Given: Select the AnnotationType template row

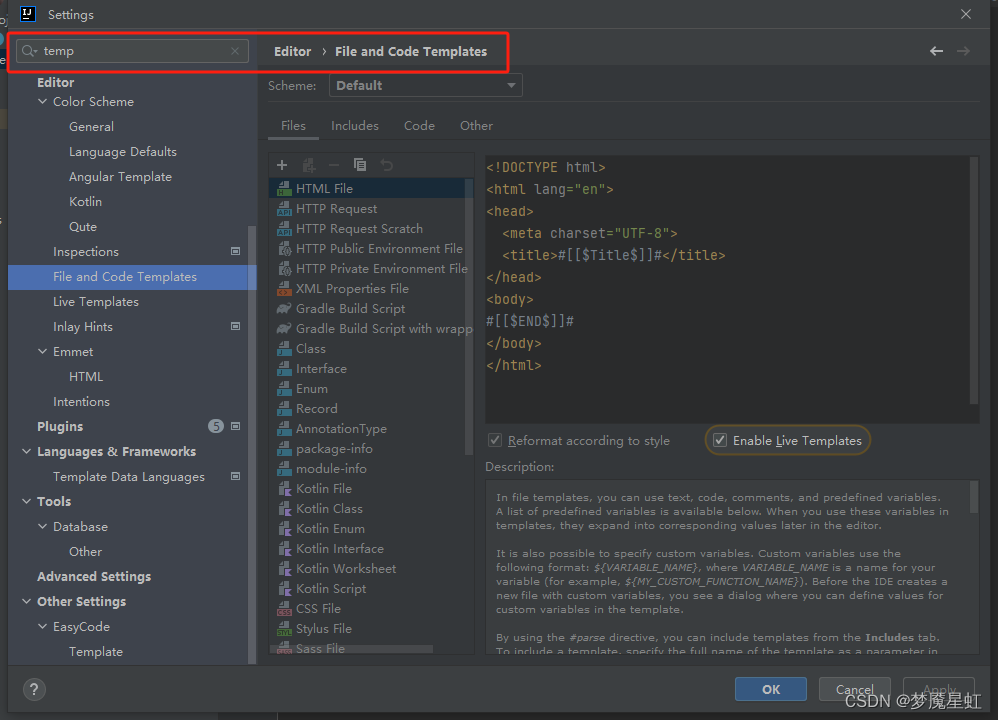Looking at the screenshot, I should click(371, 428).
